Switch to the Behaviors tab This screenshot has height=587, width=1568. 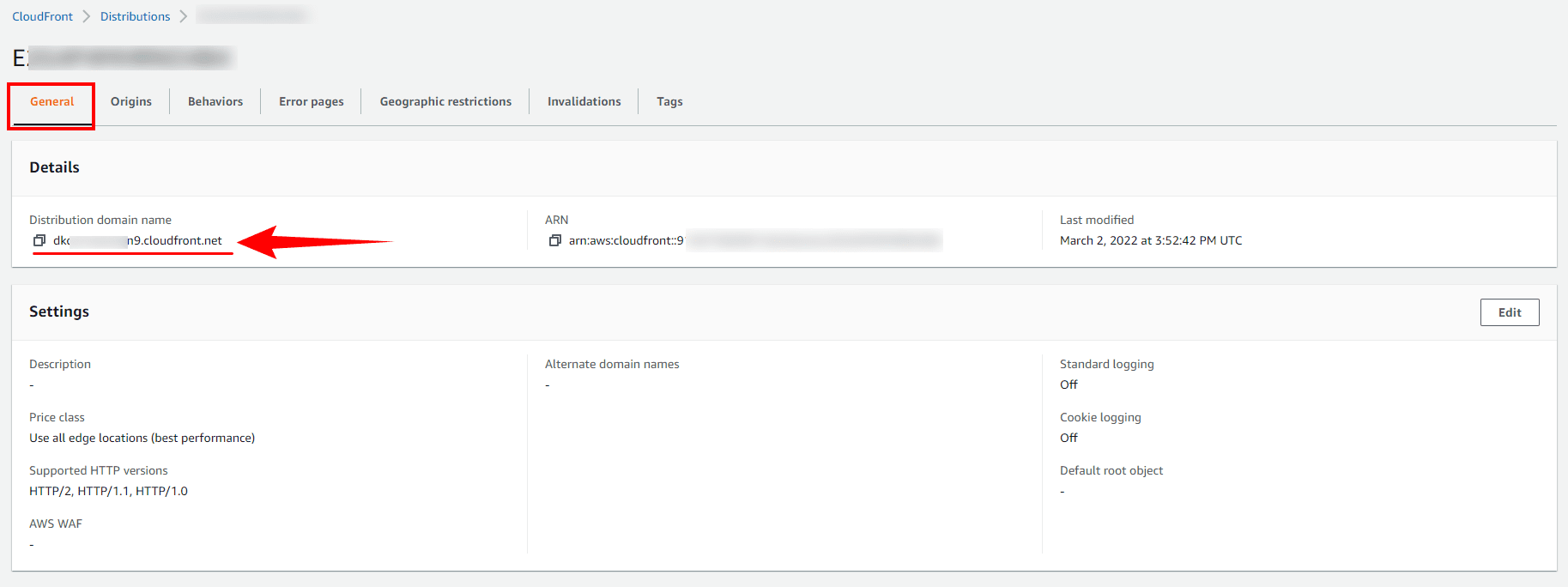[215, 101]
